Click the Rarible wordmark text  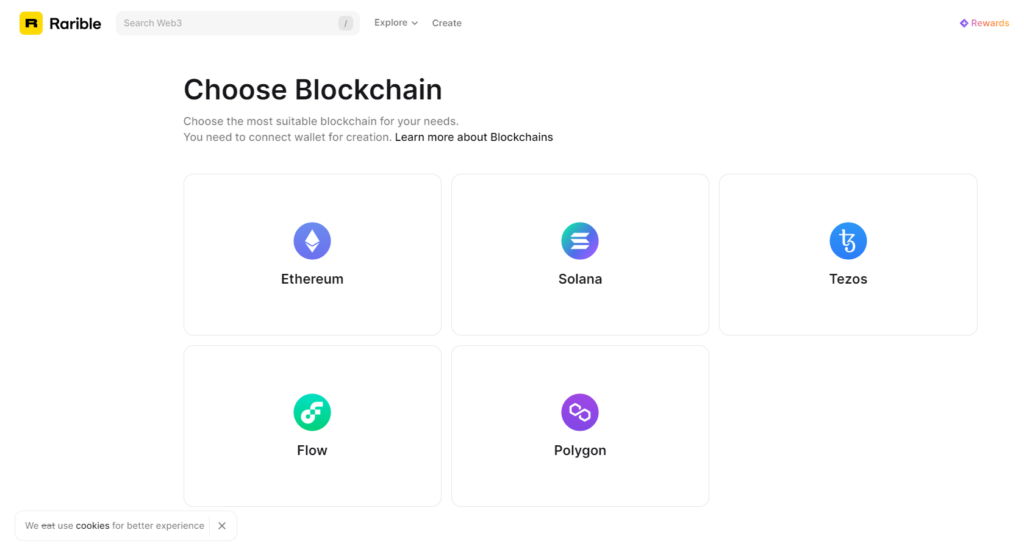75,24
